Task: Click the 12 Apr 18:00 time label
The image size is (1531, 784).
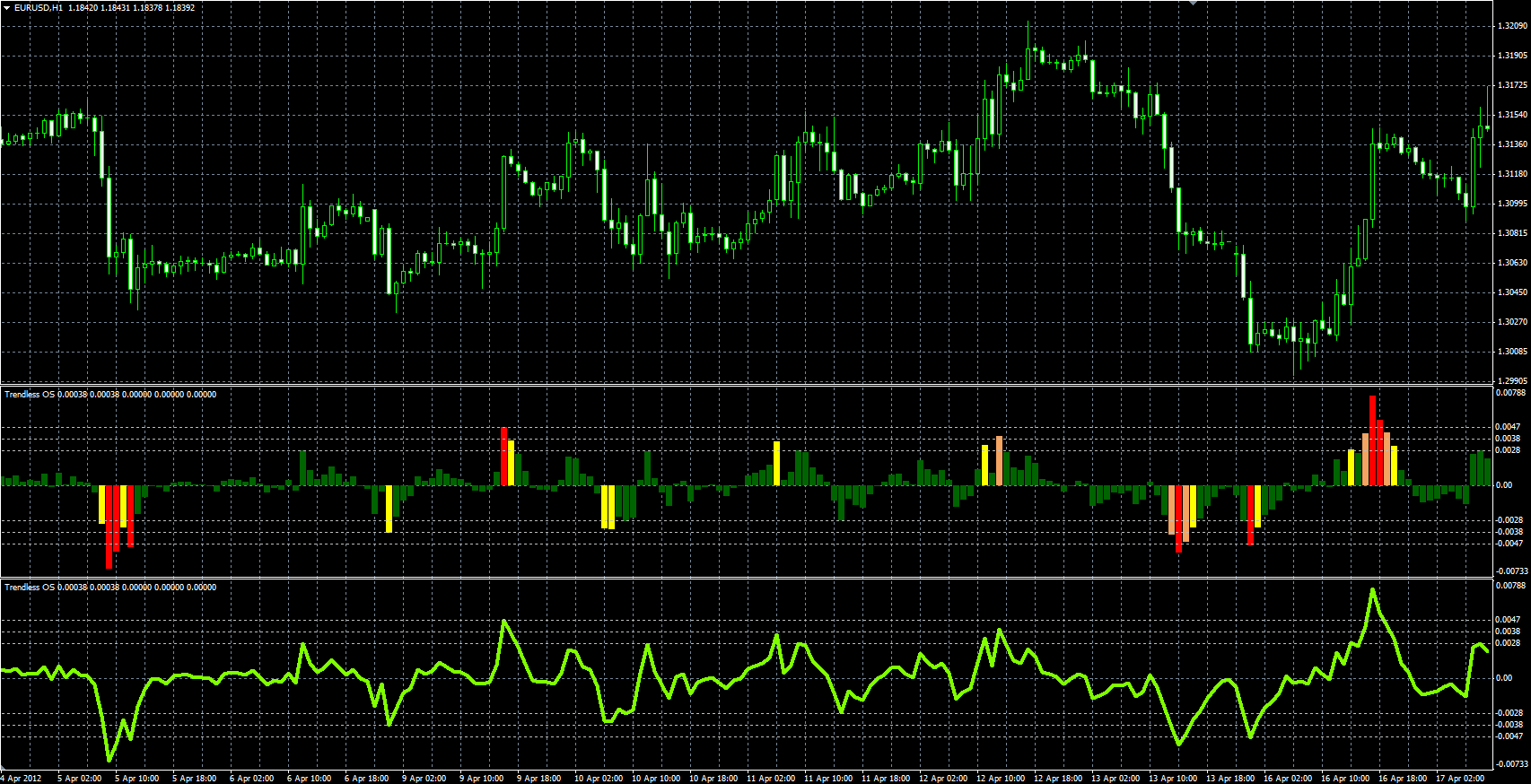Action: coord(1058,779)
